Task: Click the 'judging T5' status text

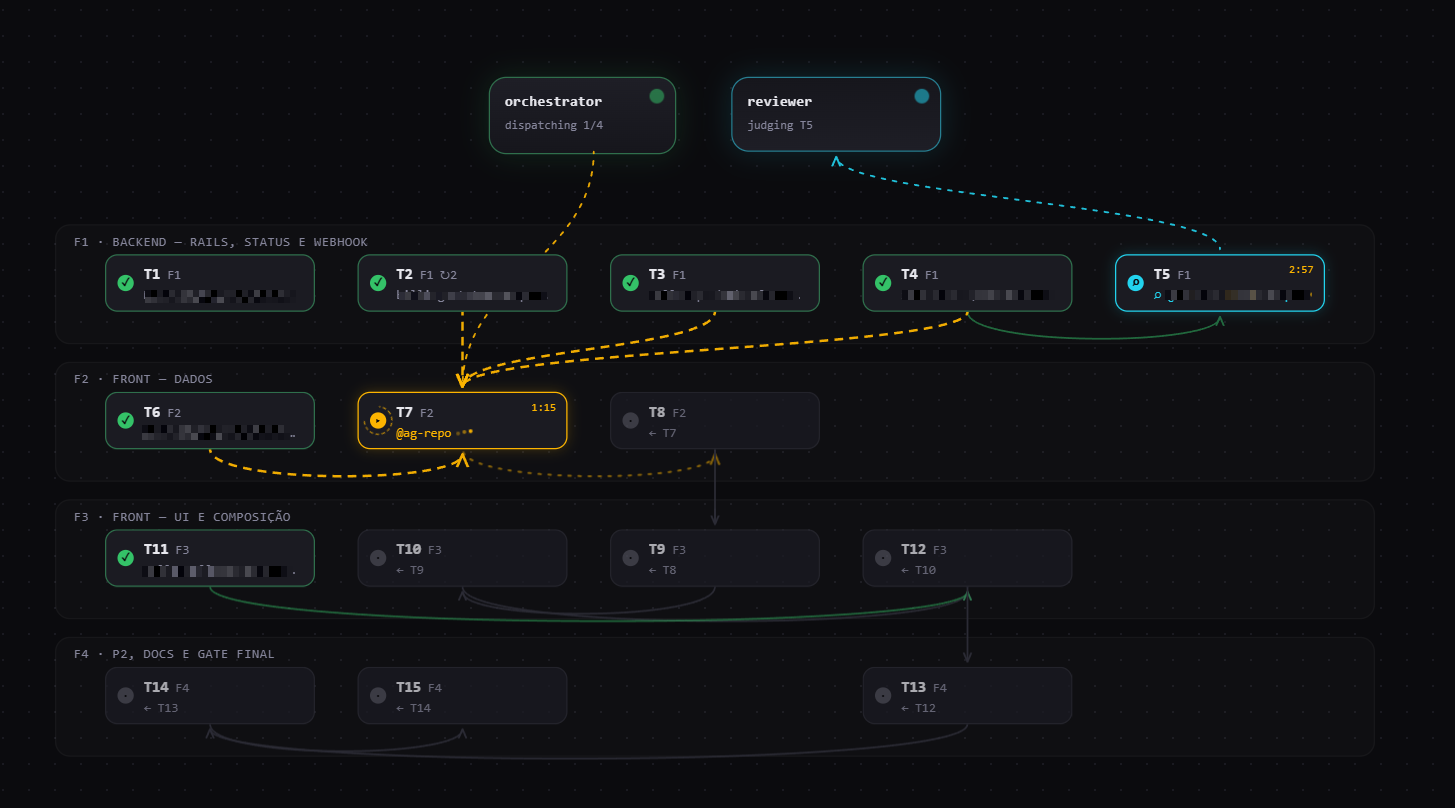Action: 780,126
